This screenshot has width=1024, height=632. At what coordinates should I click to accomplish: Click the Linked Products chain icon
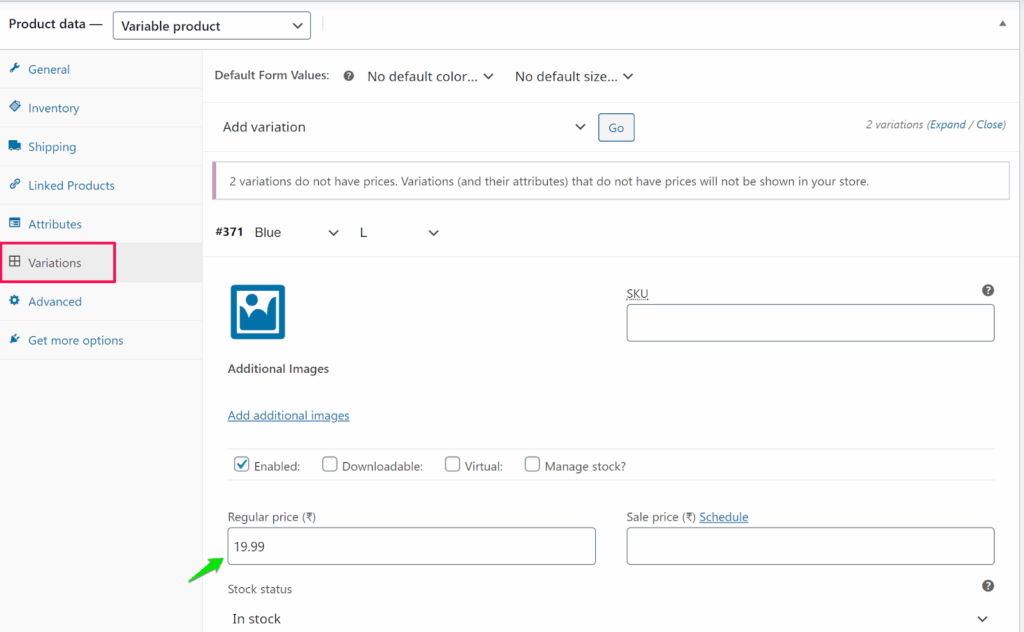click(15, 185)
